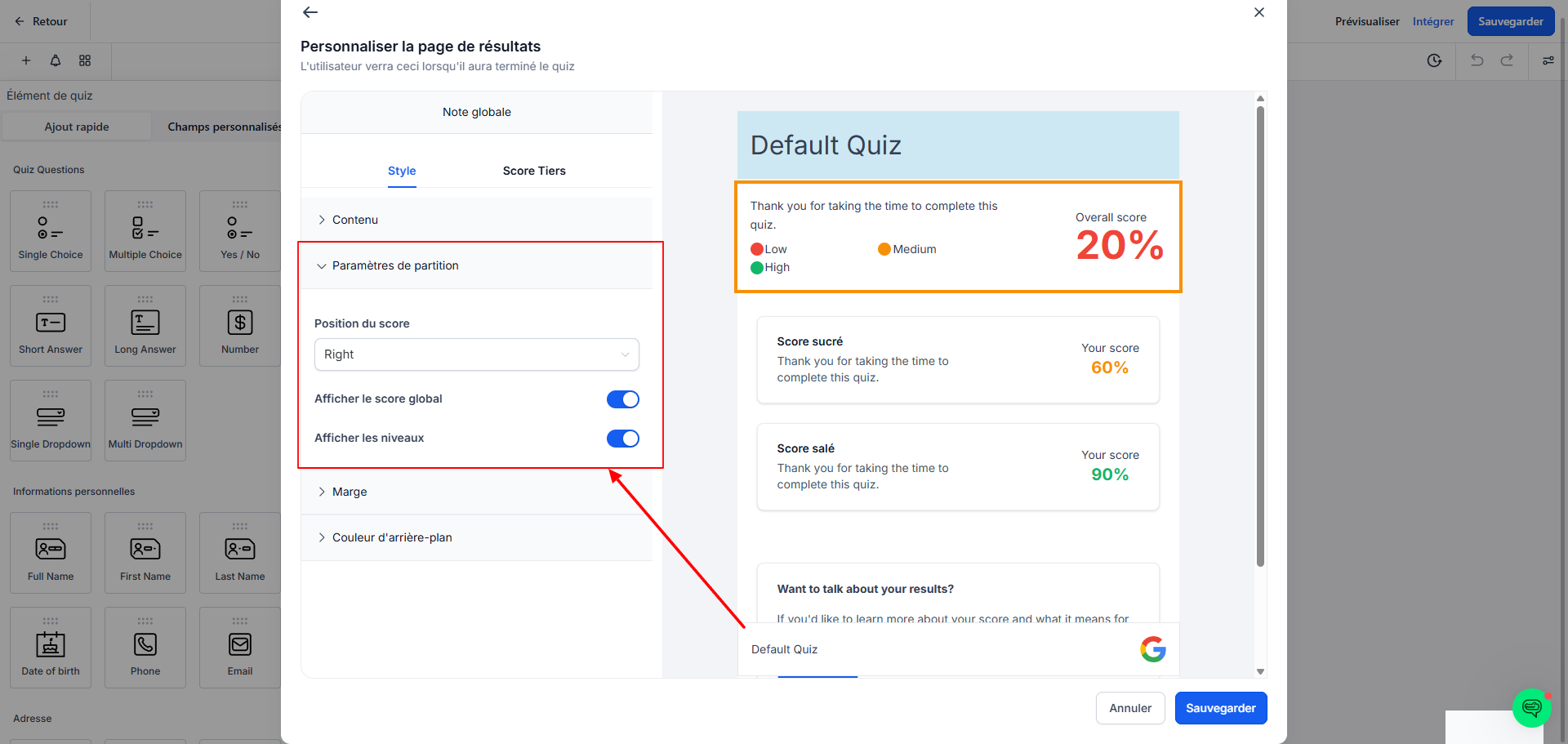Image resolution: width=1568 pixels, height=744 pixels.
Task: Click the redo arrow icon
Action: click(x=1507, y=60)
